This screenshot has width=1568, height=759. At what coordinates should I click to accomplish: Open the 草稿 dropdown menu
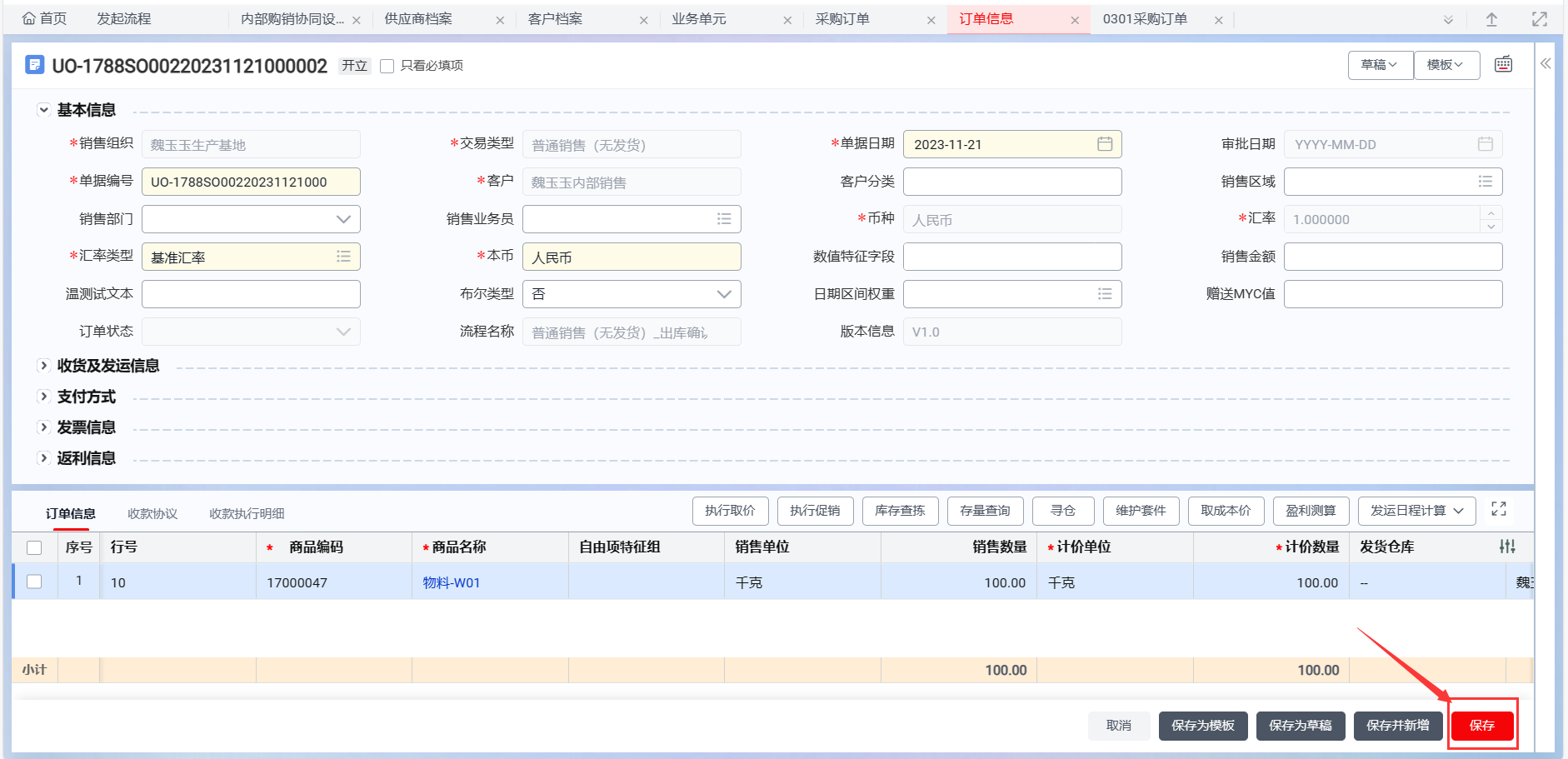point(1380,64)
